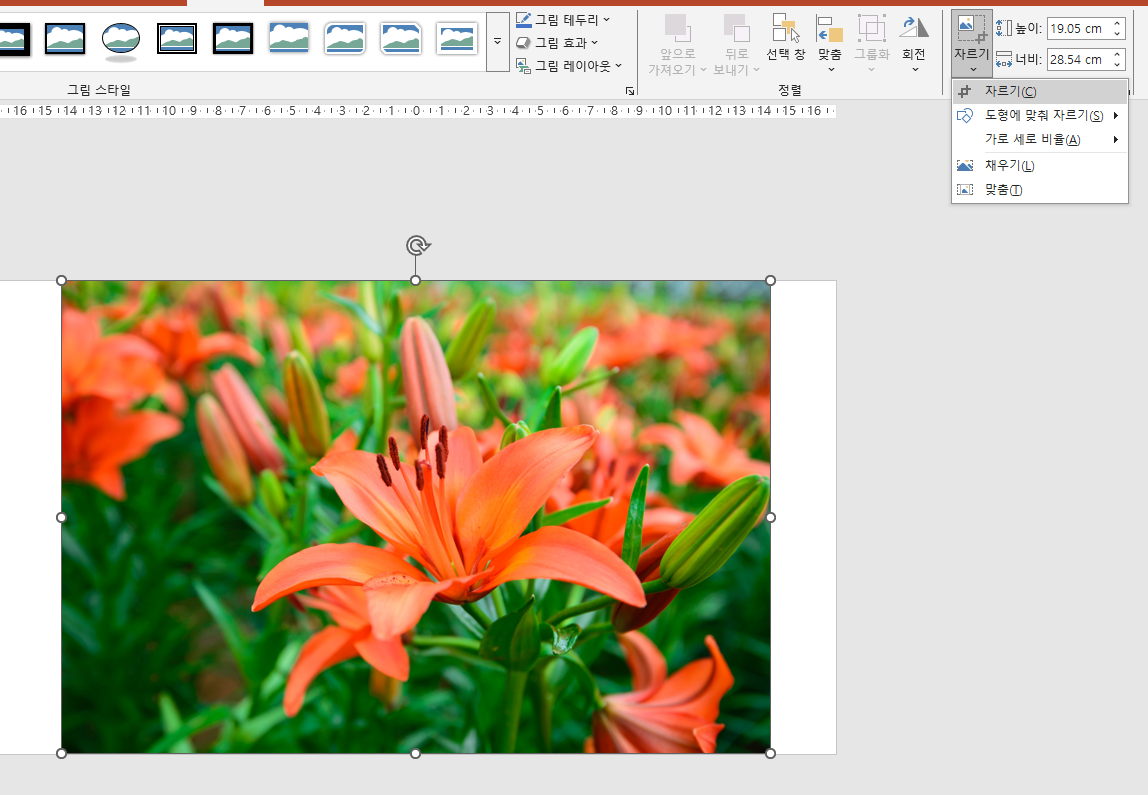Apply the double black frame picture style
The width and height of the screenshot is (1148, 795).
tap(177, 39)
